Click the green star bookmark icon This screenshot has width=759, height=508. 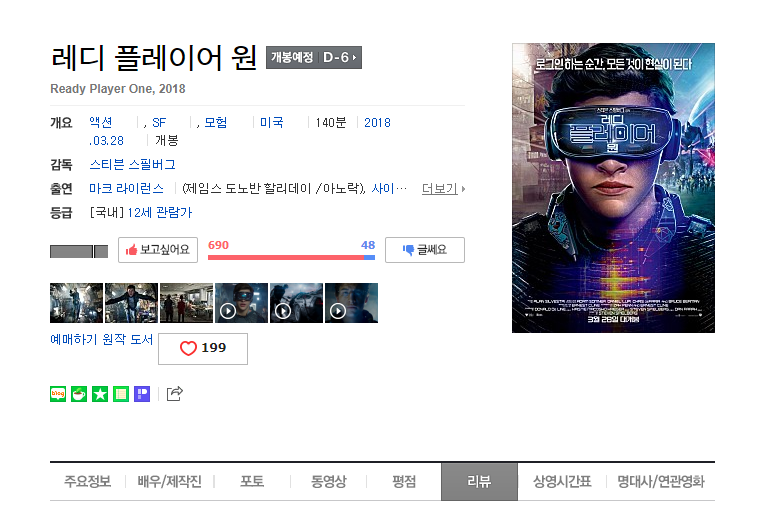100,394
